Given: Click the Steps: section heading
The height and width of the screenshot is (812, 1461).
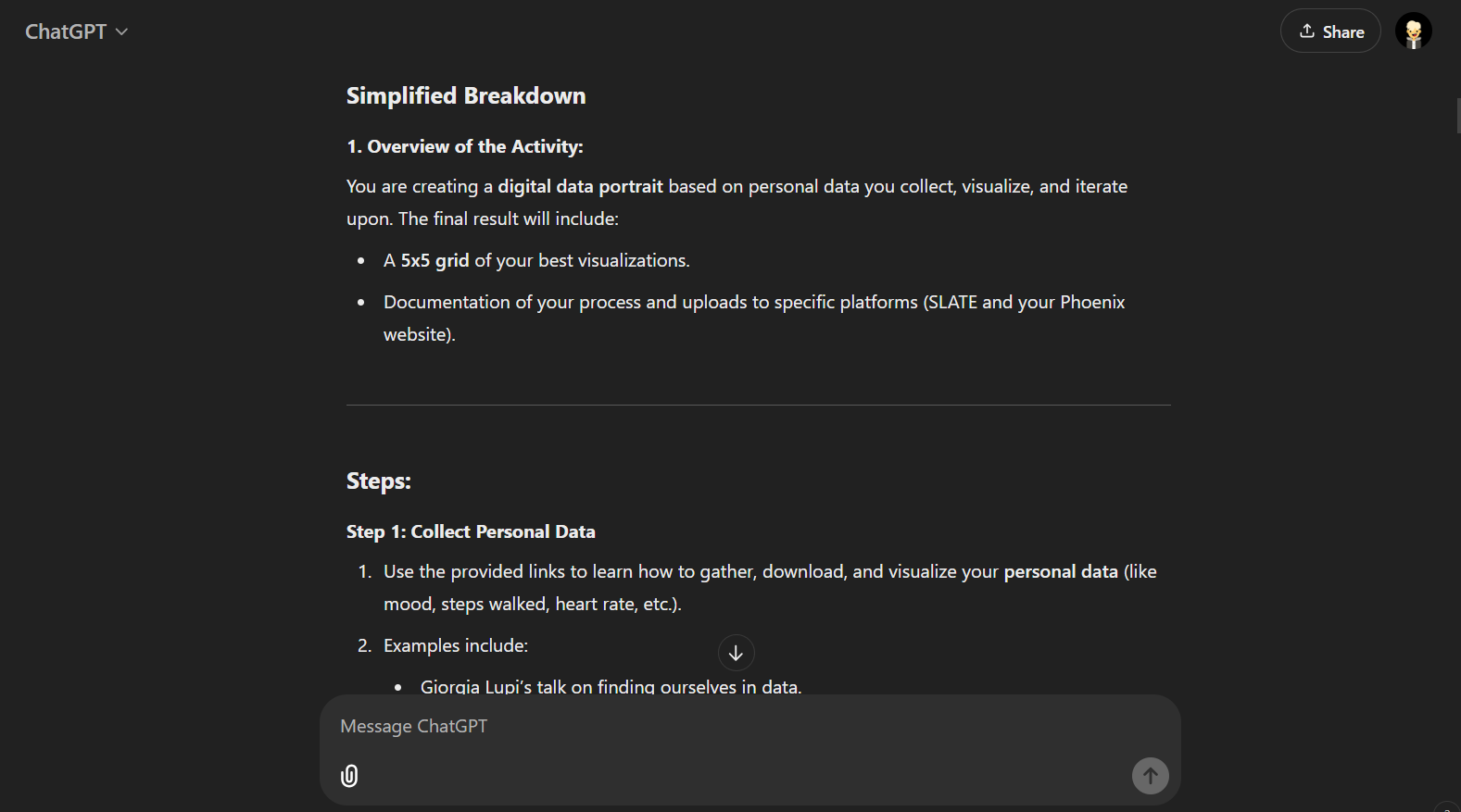Looking at the screenshot, I should tap(378, 481).
